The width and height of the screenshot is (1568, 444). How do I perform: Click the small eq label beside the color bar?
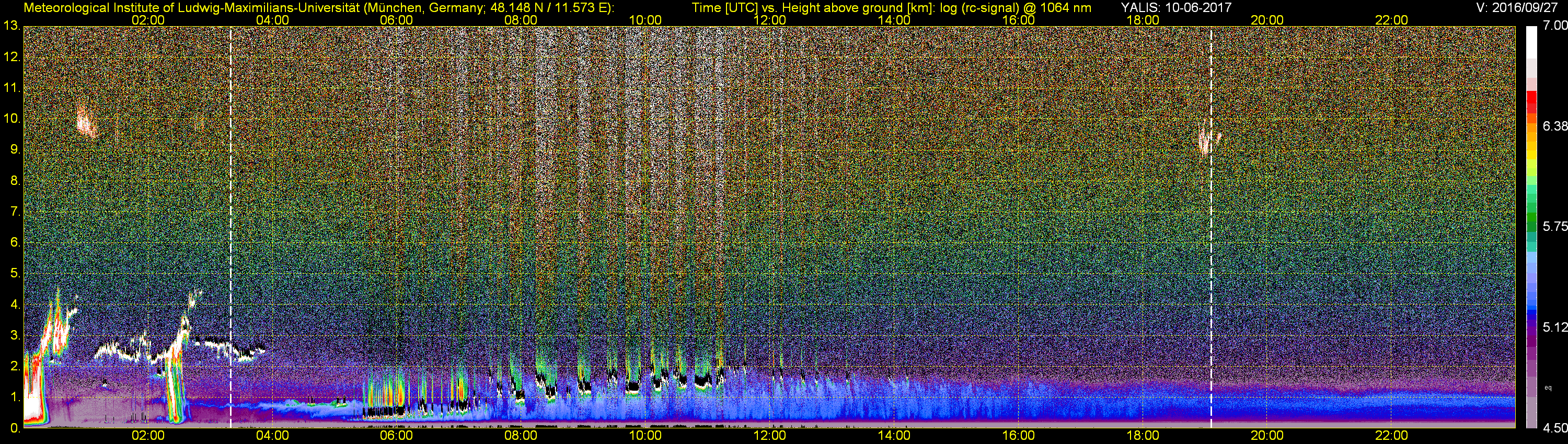(1548, 388)
